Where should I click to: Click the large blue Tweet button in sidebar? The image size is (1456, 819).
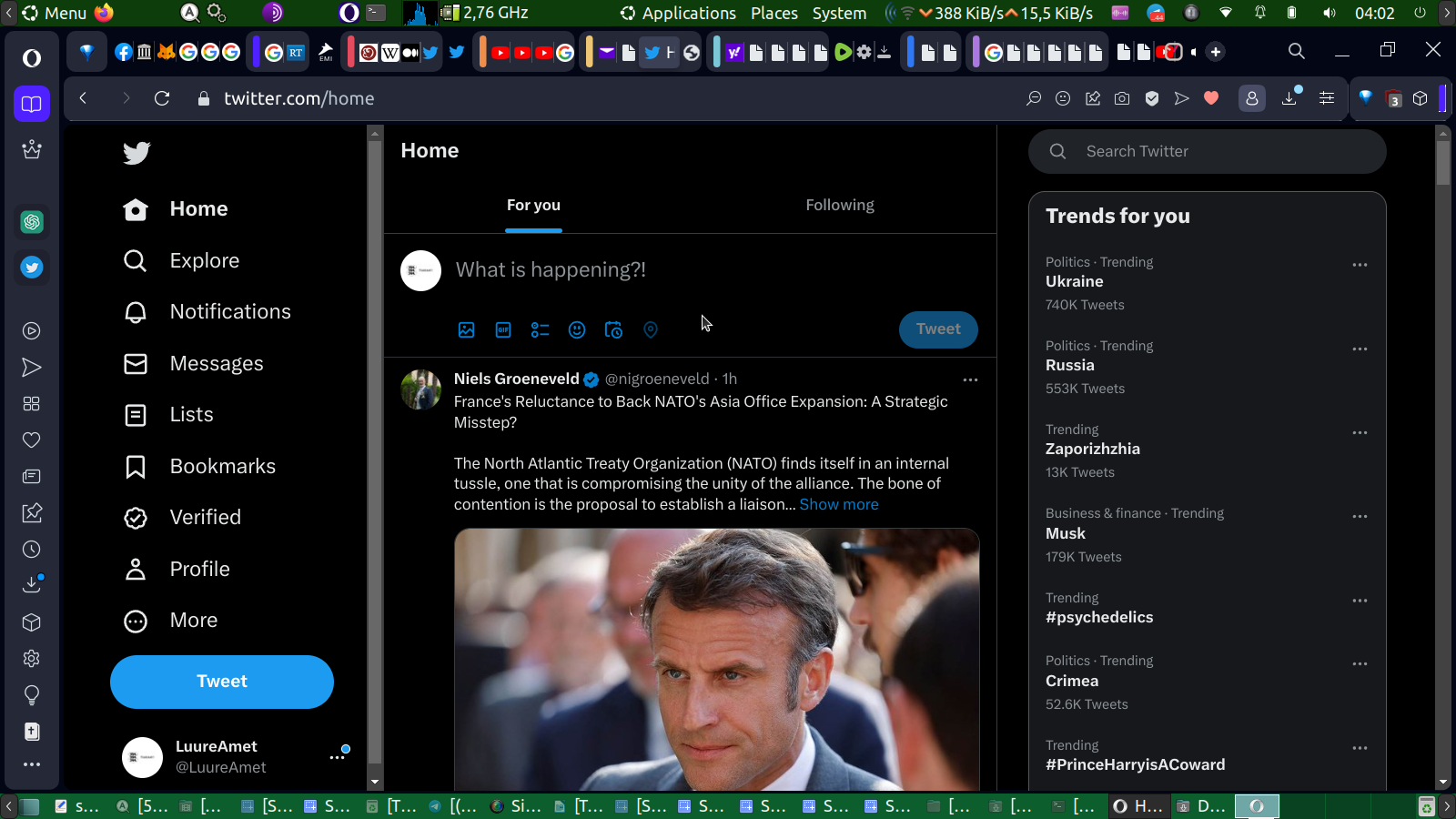click(x=222, y=682)
